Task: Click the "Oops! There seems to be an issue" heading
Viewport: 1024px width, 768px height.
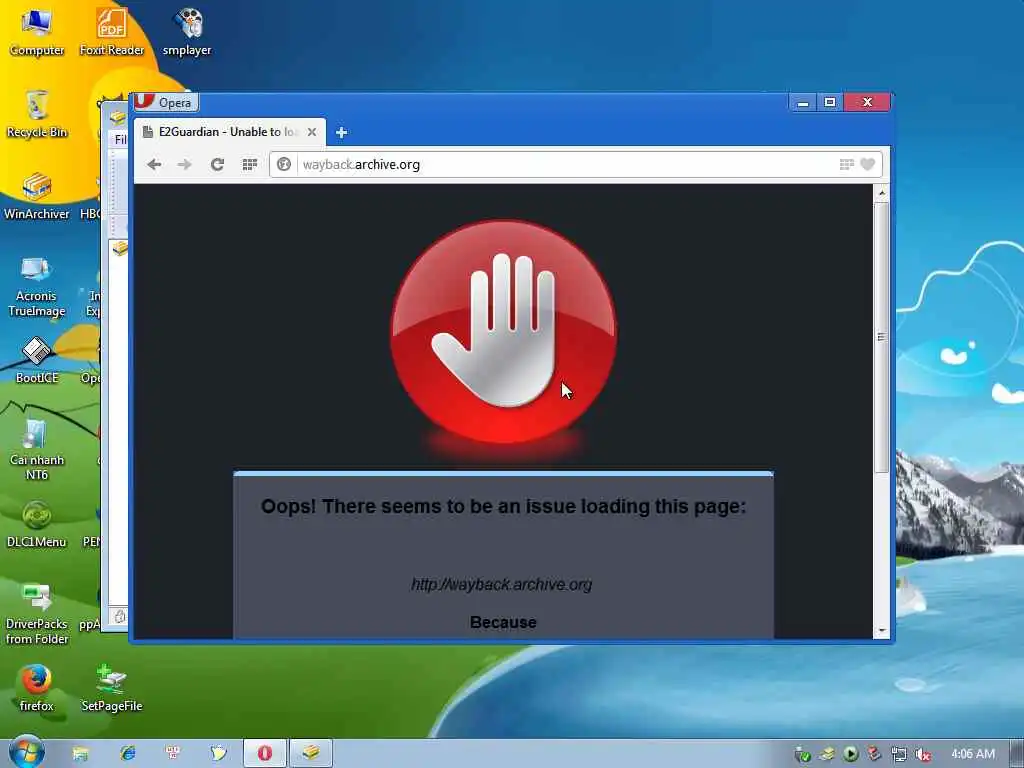Action: click(x=503, y=506)
